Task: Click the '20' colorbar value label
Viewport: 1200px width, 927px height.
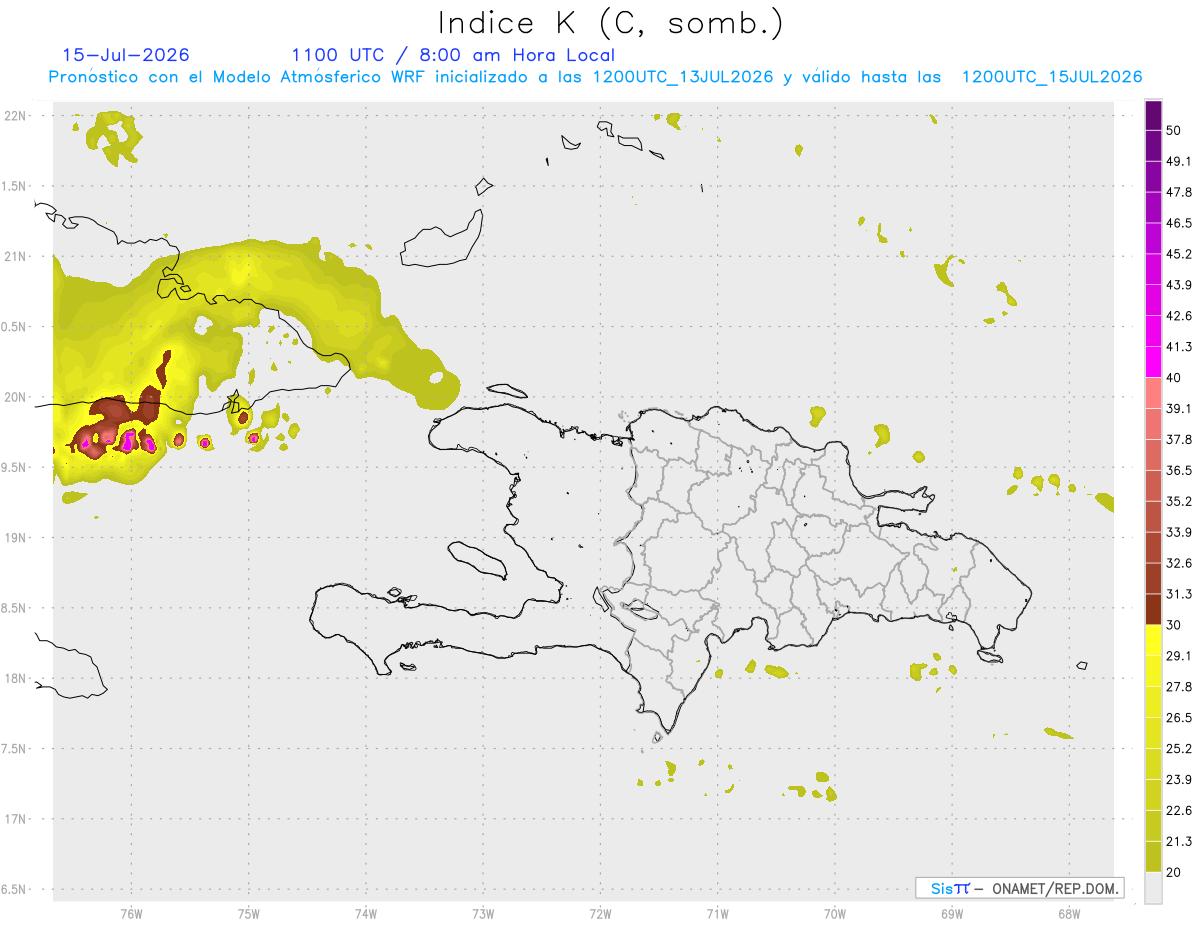Action: coord(1174,873)
